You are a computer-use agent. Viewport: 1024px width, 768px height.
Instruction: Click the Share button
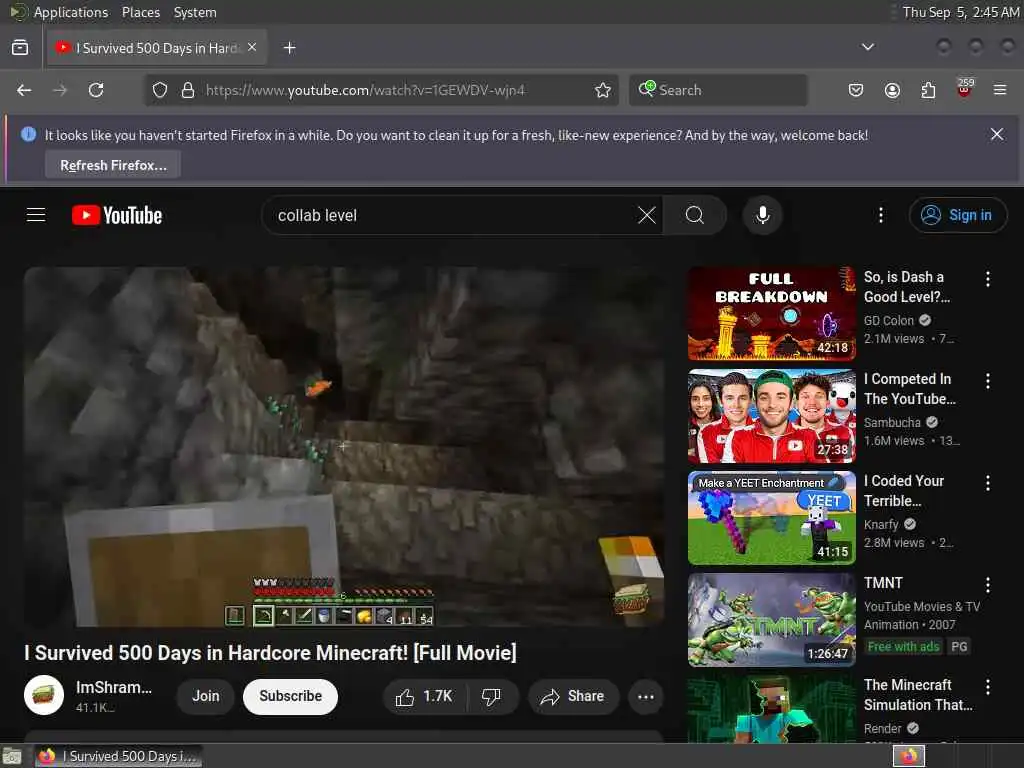(x=573, y=697)
